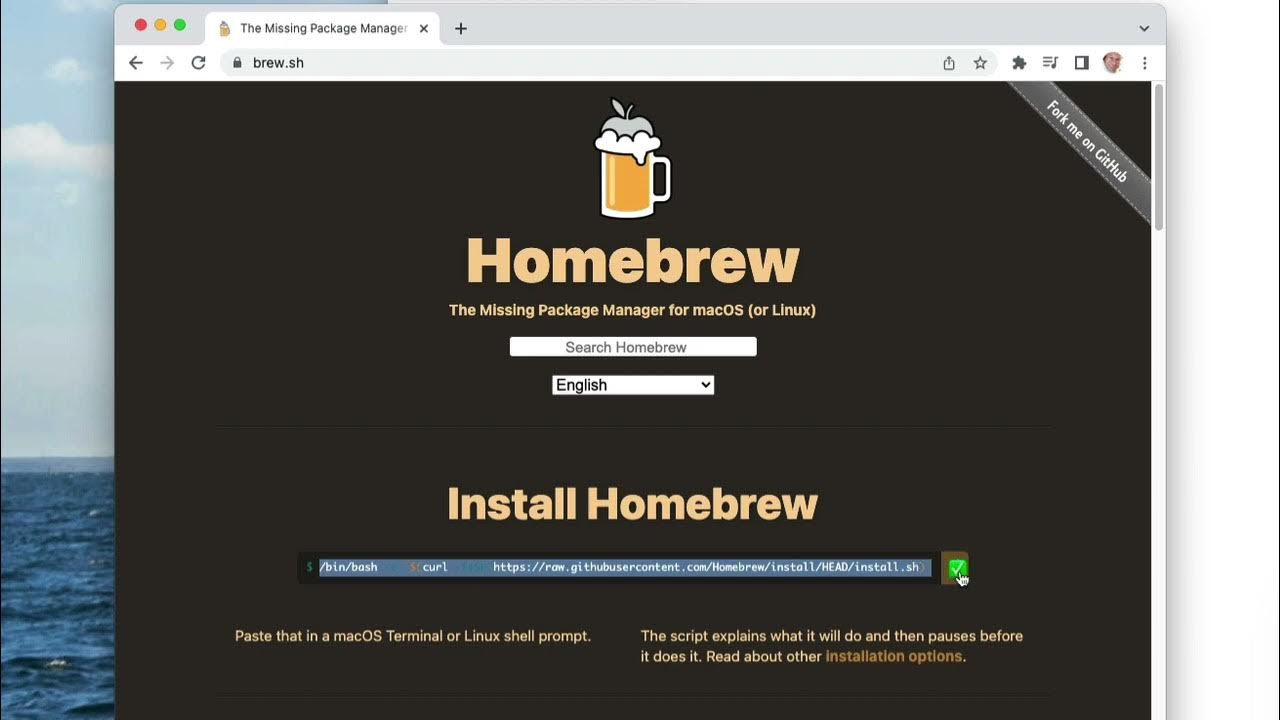
Task: Click the Paste that in a macOS Terminal text
Action: pyautogui.click(x=413, y=636)
